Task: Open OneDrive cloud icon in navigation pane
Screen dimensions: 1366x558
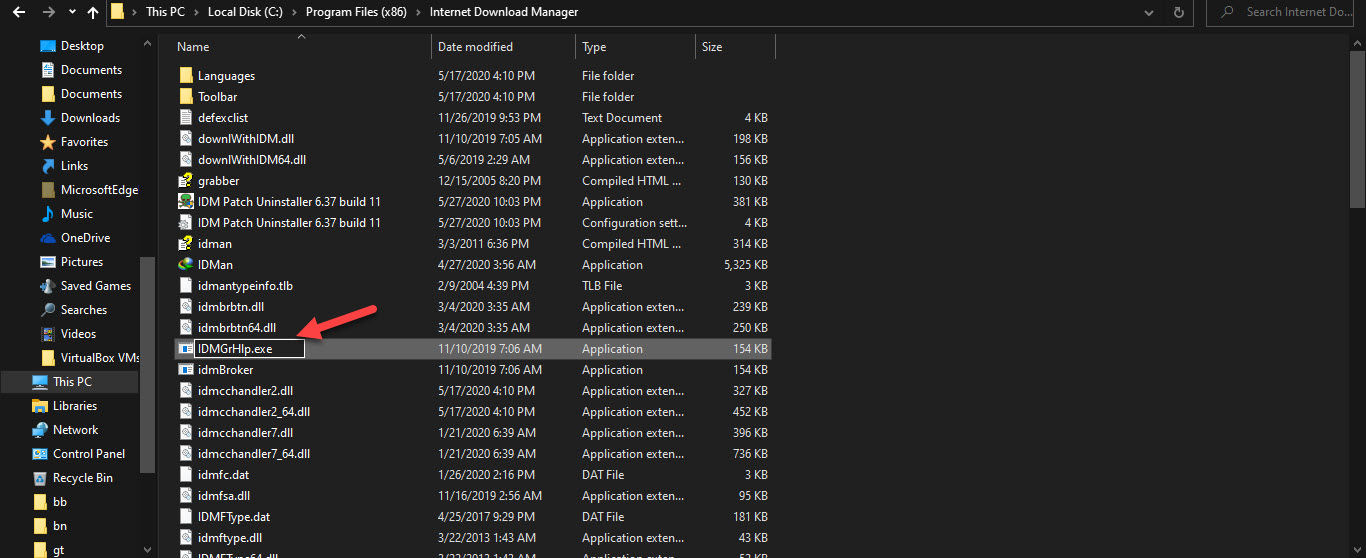Action: (47, 238)
